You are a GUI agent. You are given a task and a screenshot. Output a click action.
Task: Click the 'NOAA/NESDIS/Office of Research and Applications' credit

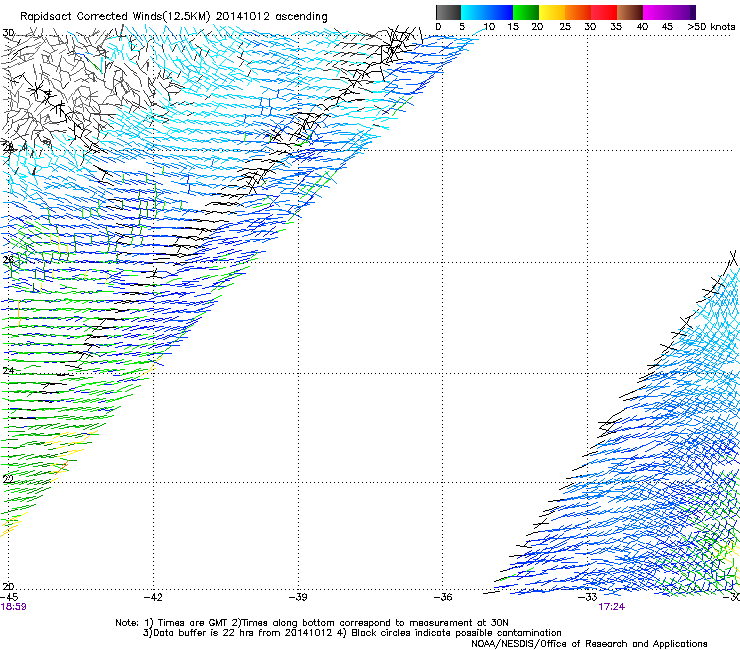click(589, 644)
